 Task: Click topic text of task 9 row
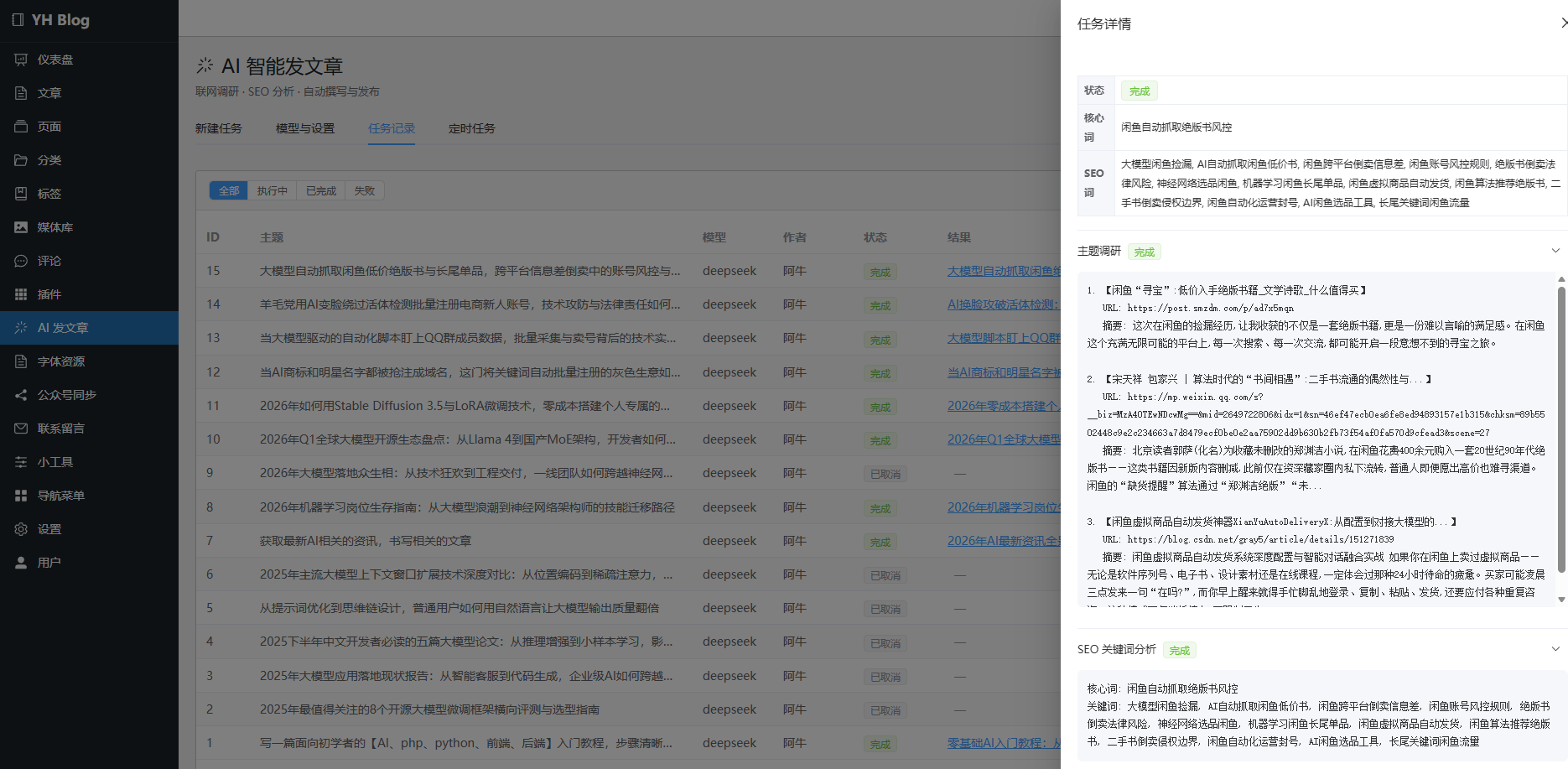point(466,473)
